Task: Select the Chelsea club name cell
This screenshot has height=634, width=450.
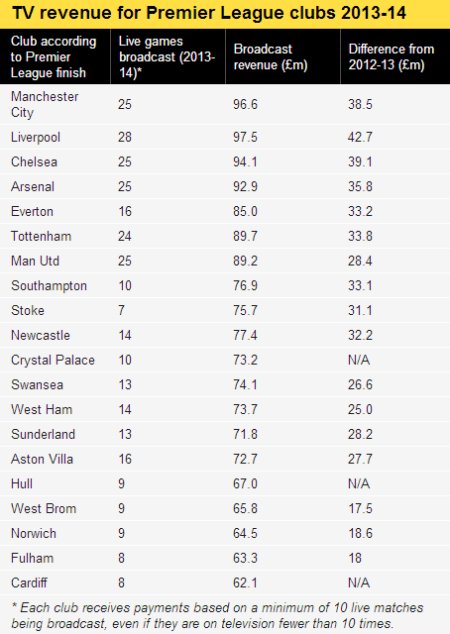Action: click(x=34, y=162)
